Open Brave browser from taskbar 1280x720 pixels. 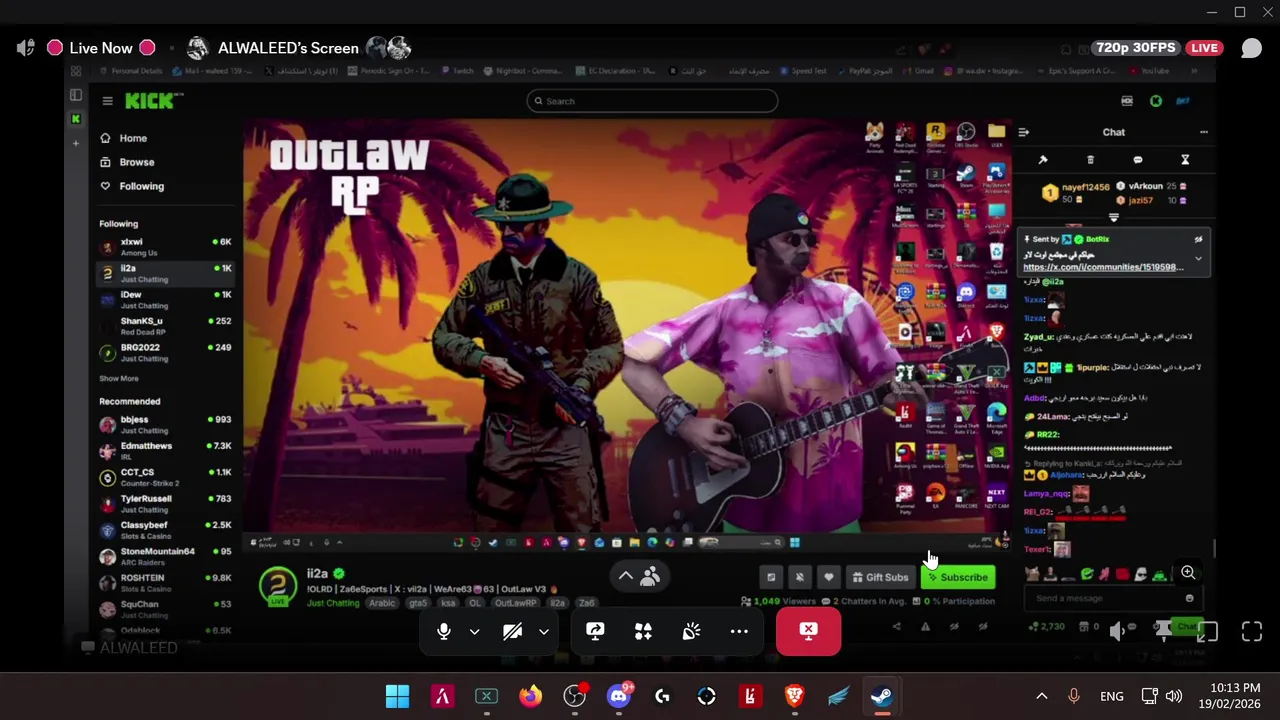click(x=794, y=696)
